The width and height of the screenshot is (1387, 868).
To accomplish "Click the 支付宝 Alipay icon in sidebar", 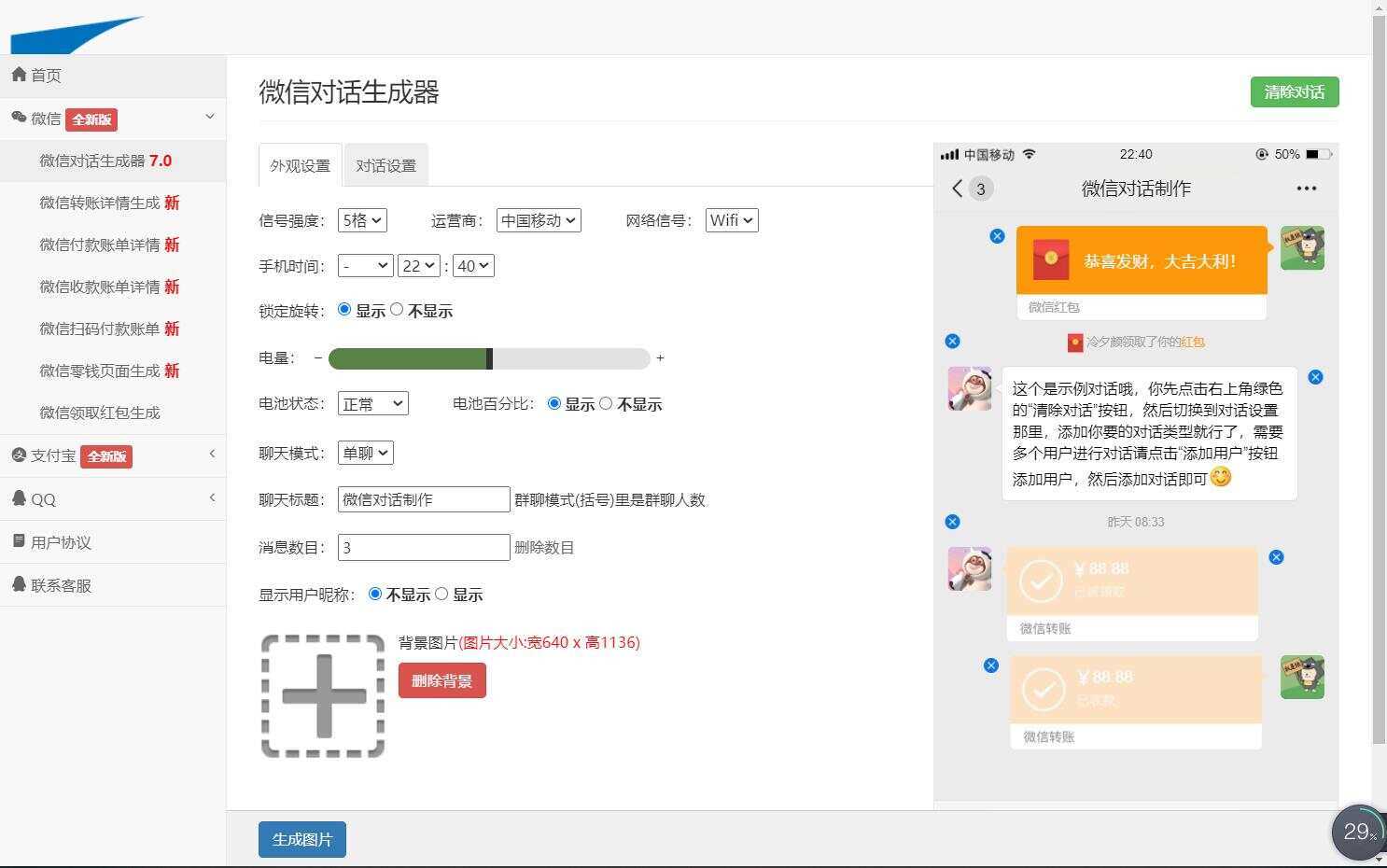I will (x=21, y=455).
